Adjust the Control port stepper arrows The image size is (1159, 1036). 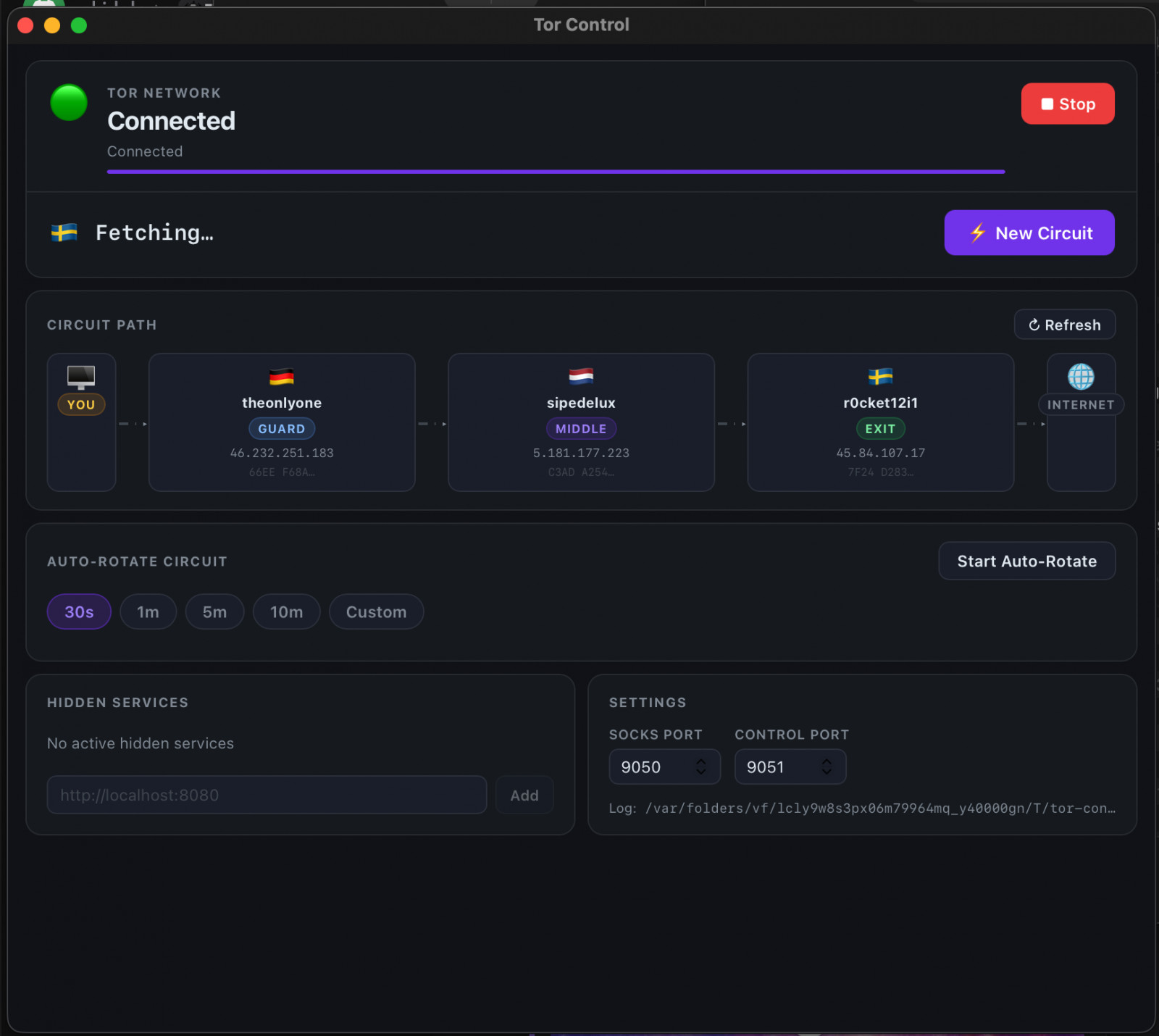pos(827,766)
